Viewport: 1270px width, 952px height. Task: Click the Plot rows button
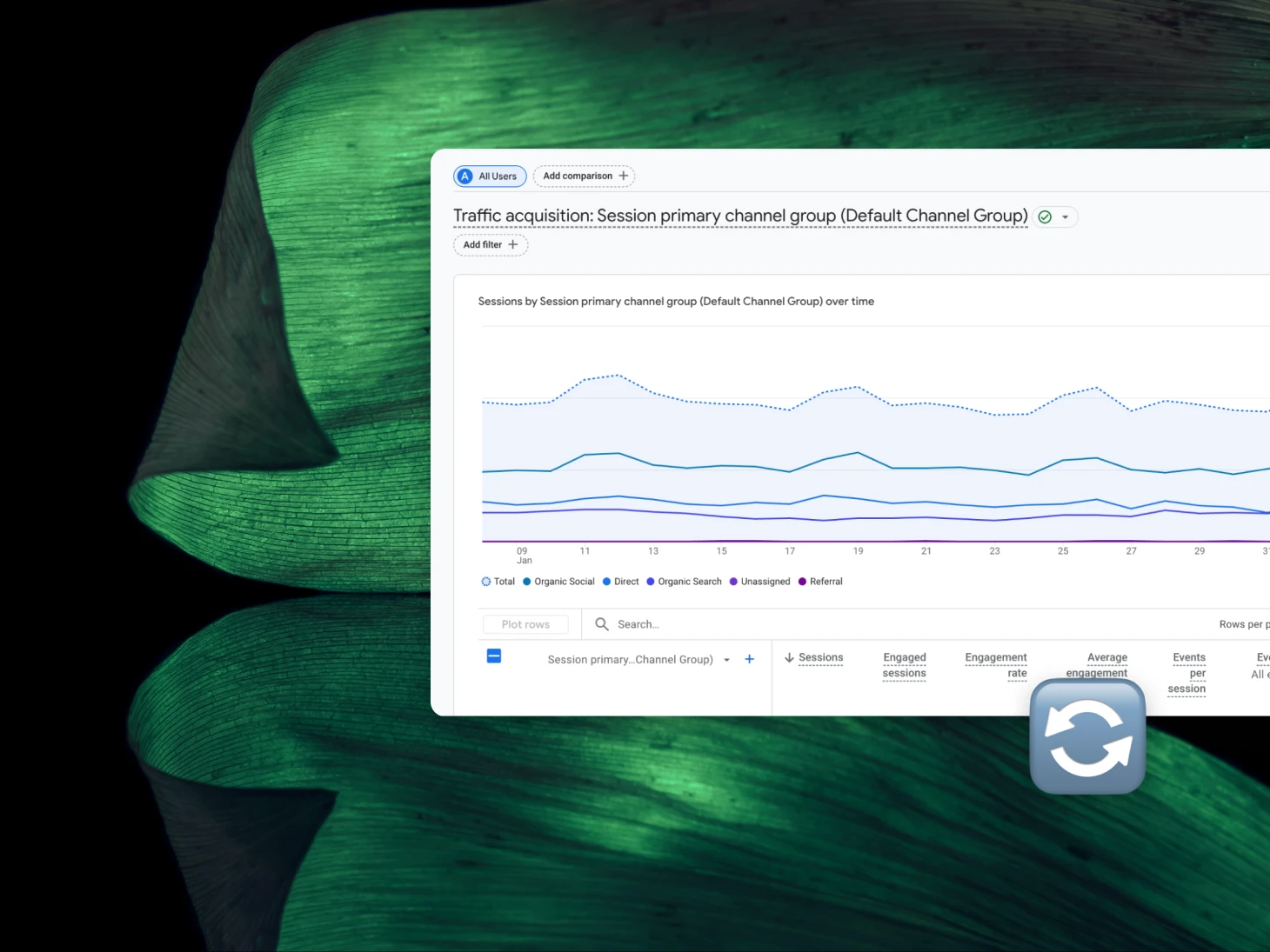[x=525, y=624]
